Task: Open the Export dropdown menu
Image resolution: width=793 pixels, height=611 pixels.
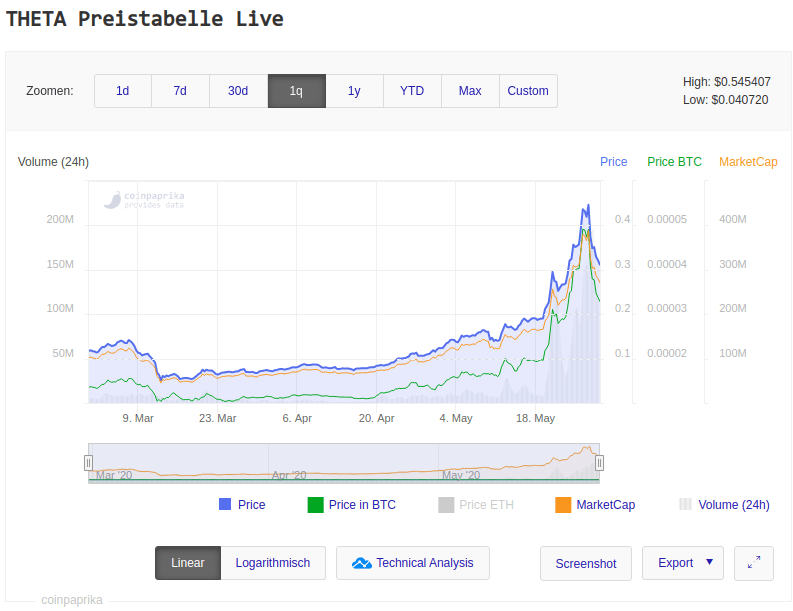Action: (683, 563)
